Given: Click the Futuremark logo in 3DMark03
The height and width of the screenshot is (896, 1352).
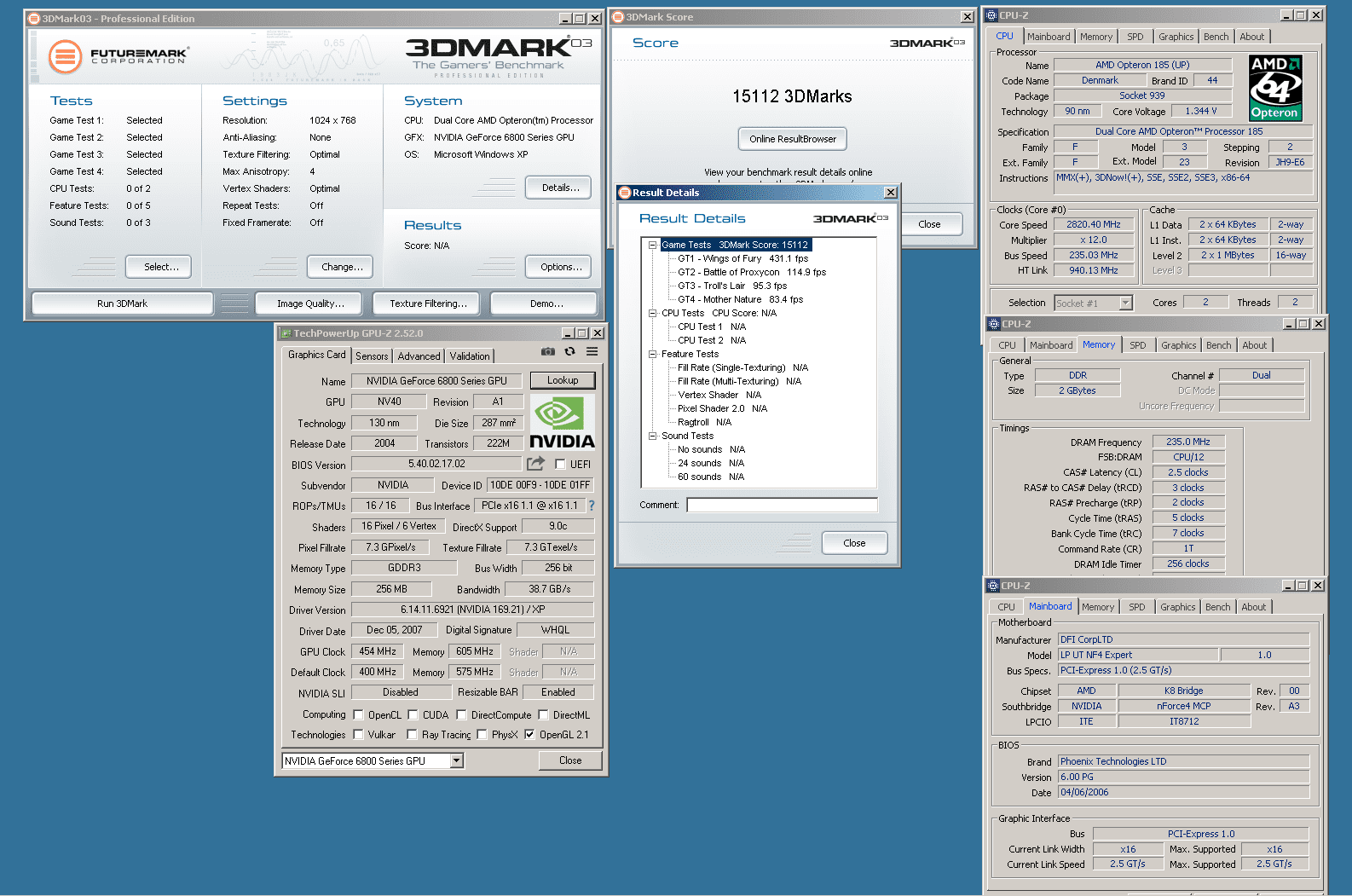Looking at the screenshot, I should tap(118, 56).
